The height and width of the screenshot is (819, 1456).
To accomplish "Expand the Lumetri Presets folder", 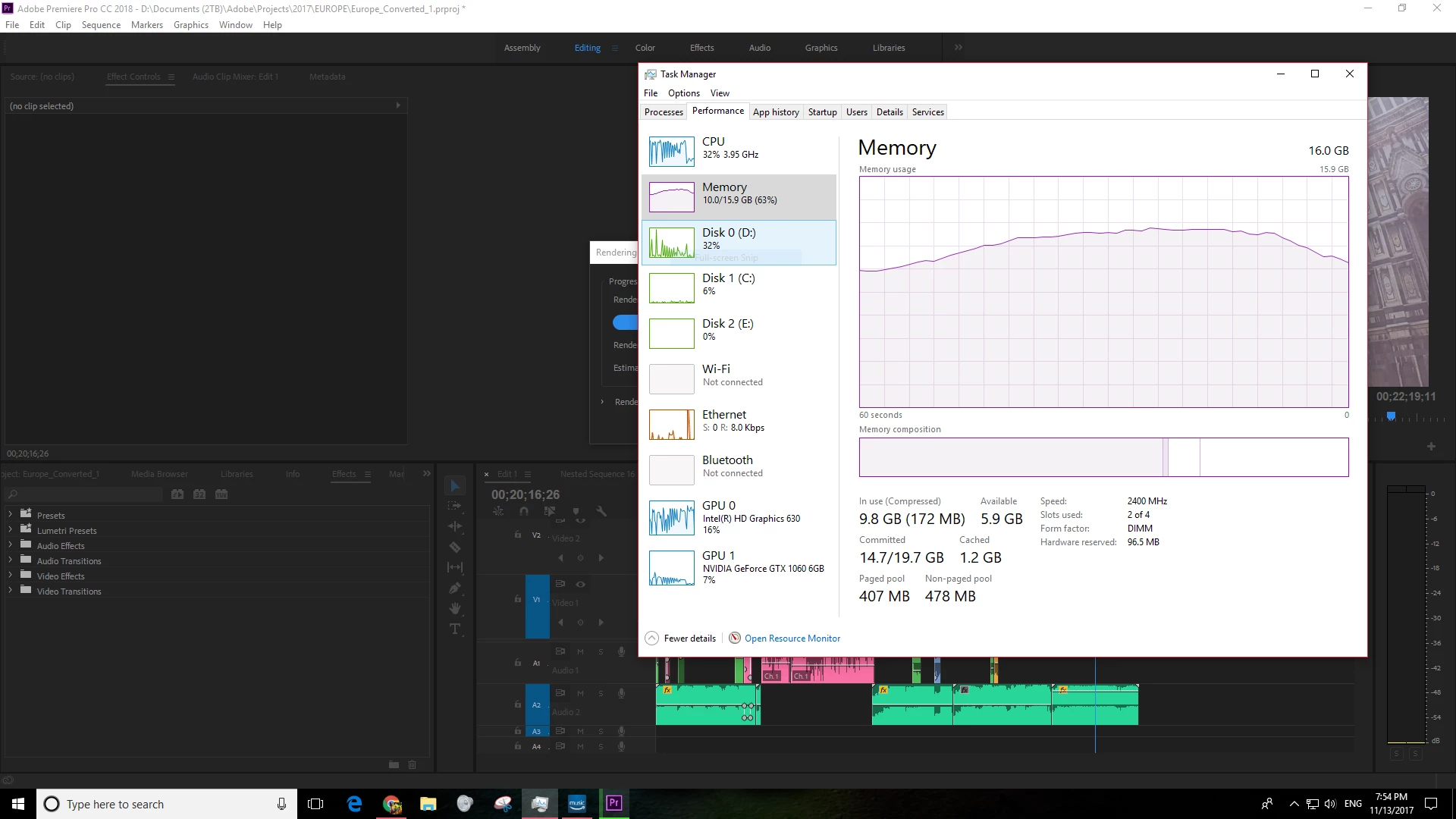I will pyautogui.click(x=10, y=530).
